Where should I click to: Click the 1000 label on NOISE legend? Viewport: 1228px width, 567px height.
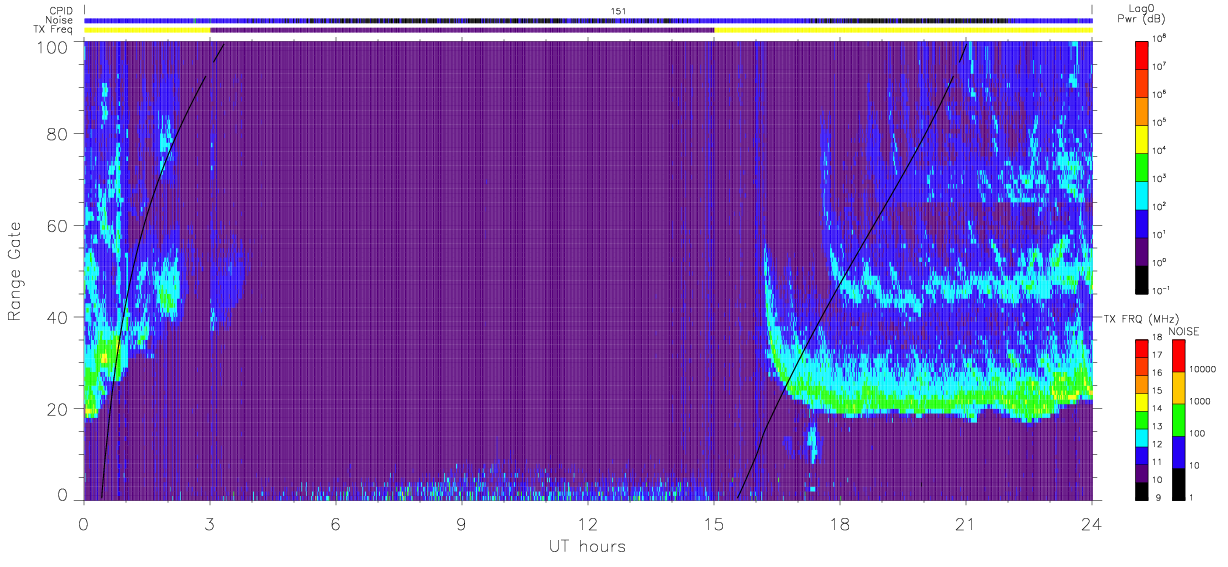[1200, 401]
